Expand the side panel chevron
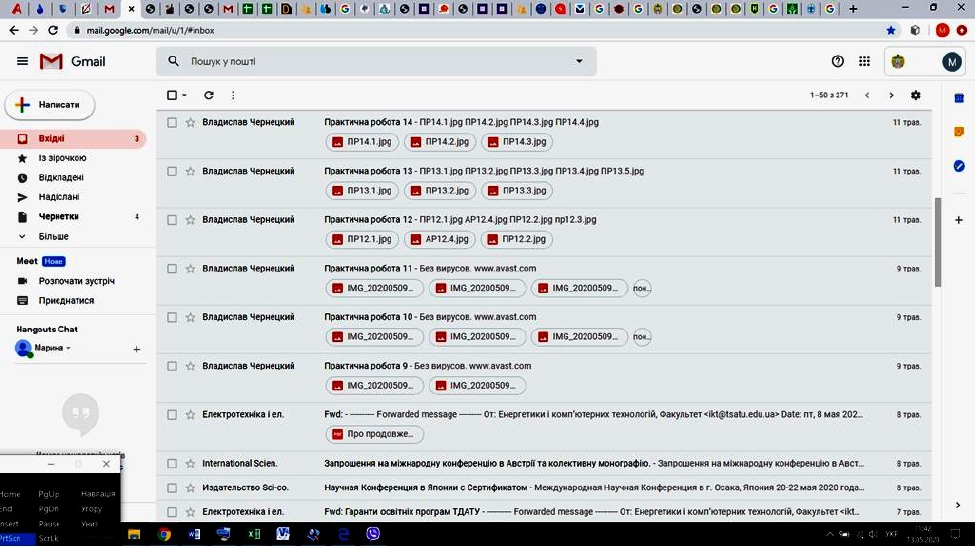The height and width of the screenshot is (547, 976). click(x=958, y=505)
